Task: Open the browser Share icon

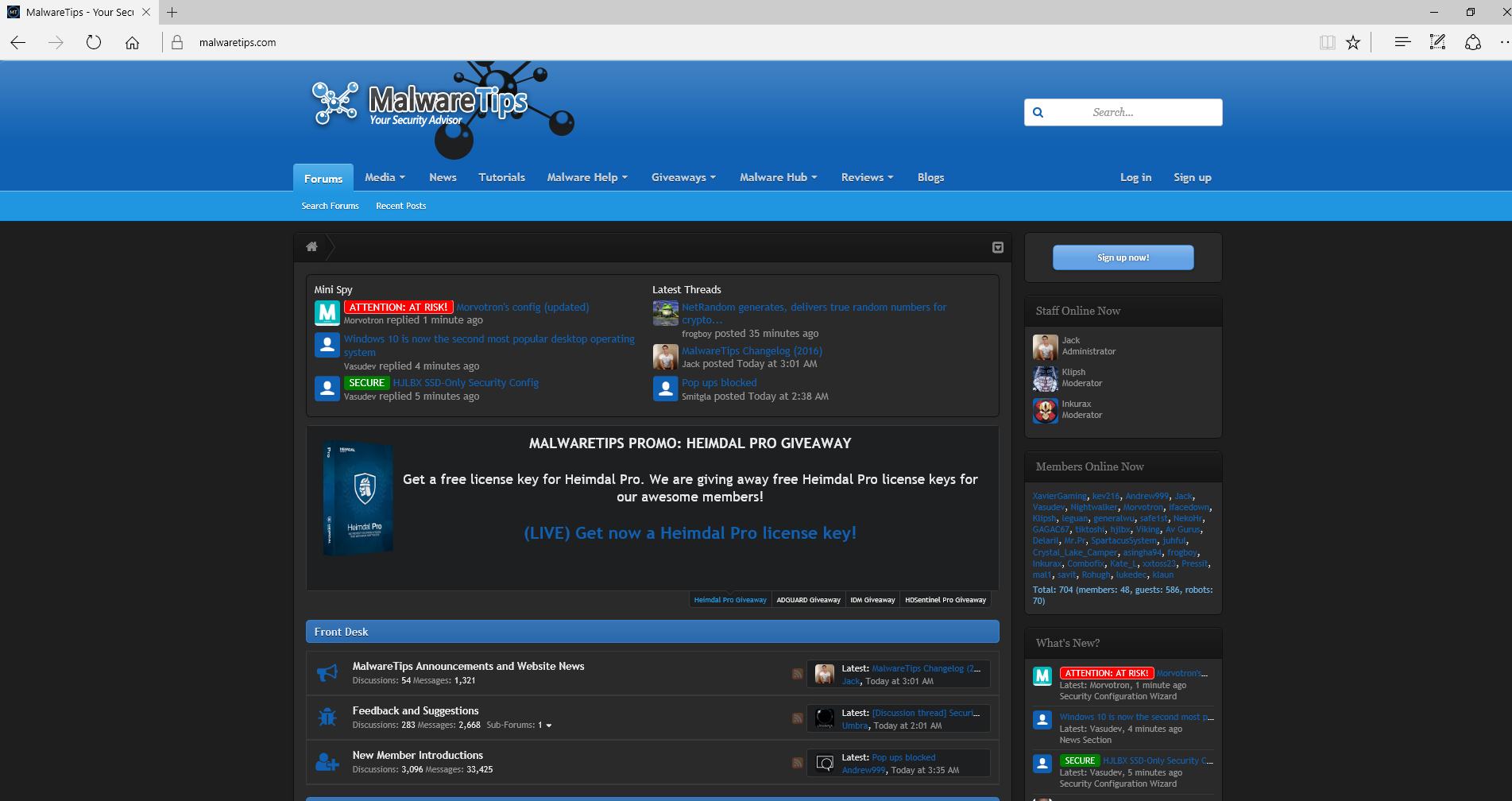Action: tap(1472, 42)
